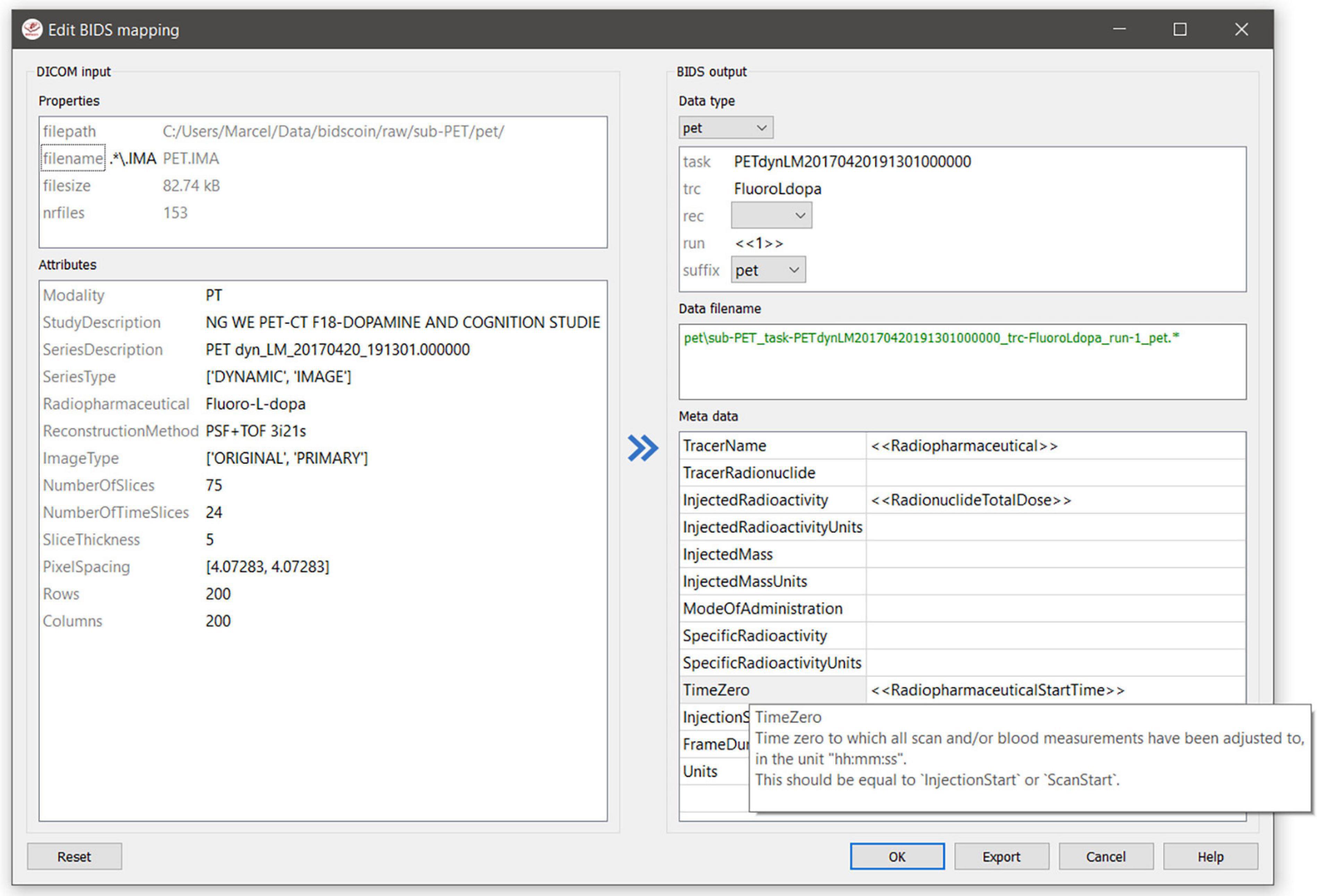Edit ImageType value ['ORIGINAL', 'PRIMARY']
Image resolution: width=1317 pixels, height=896 pixels.
pyautogui.click(x=287, y=458)
